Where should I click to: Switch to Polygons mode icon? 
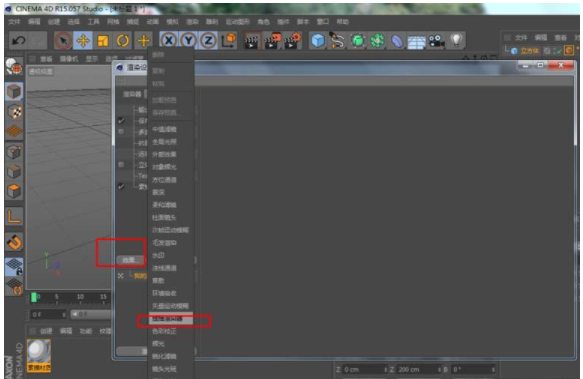point(14,191)
